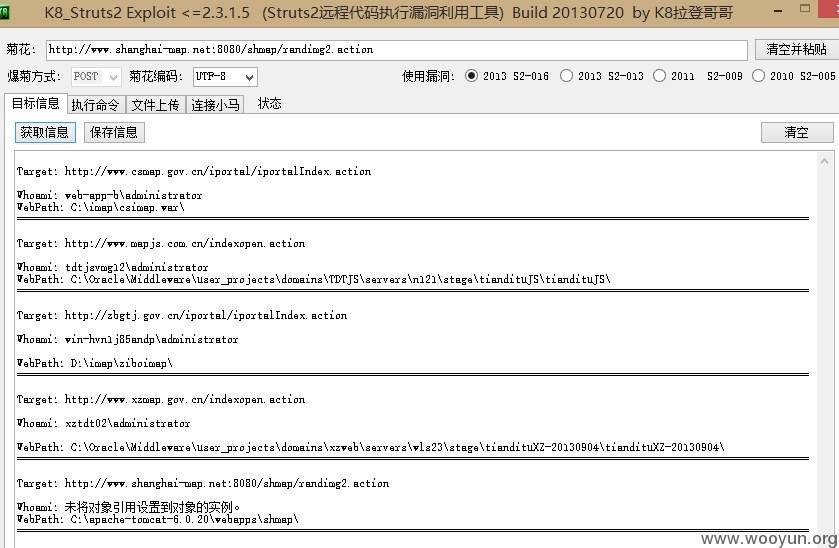Focus the target URL input field
The width and height of the screenshot is (839, 548).
point(396,50)
